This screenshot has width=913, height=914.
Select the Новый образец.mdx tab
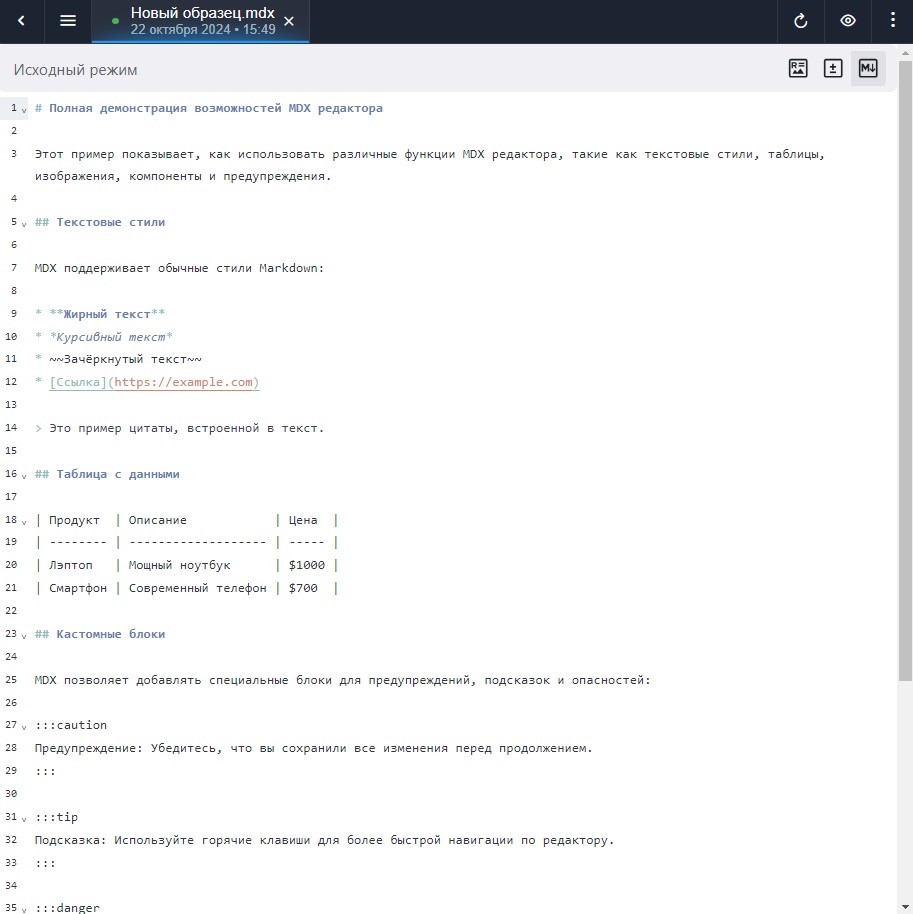201,21
